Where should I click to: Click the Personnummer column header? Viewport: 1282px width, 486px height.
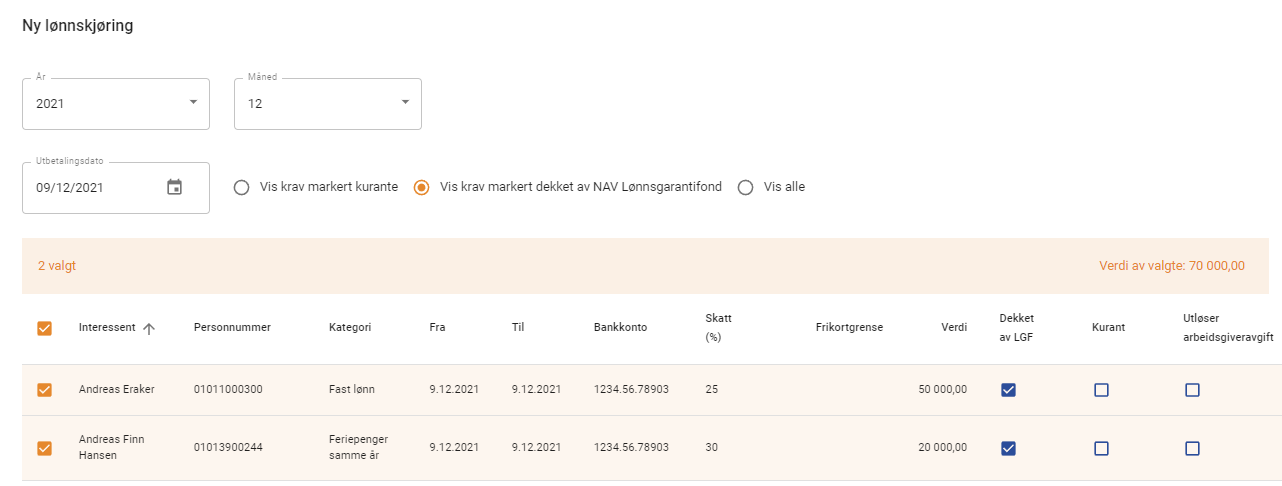232,327
